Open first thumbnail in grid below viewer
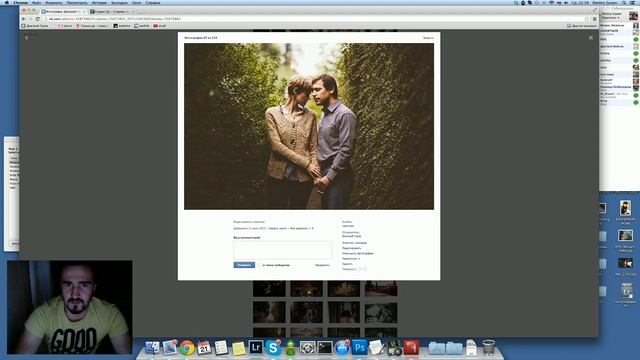 point(269,289)
